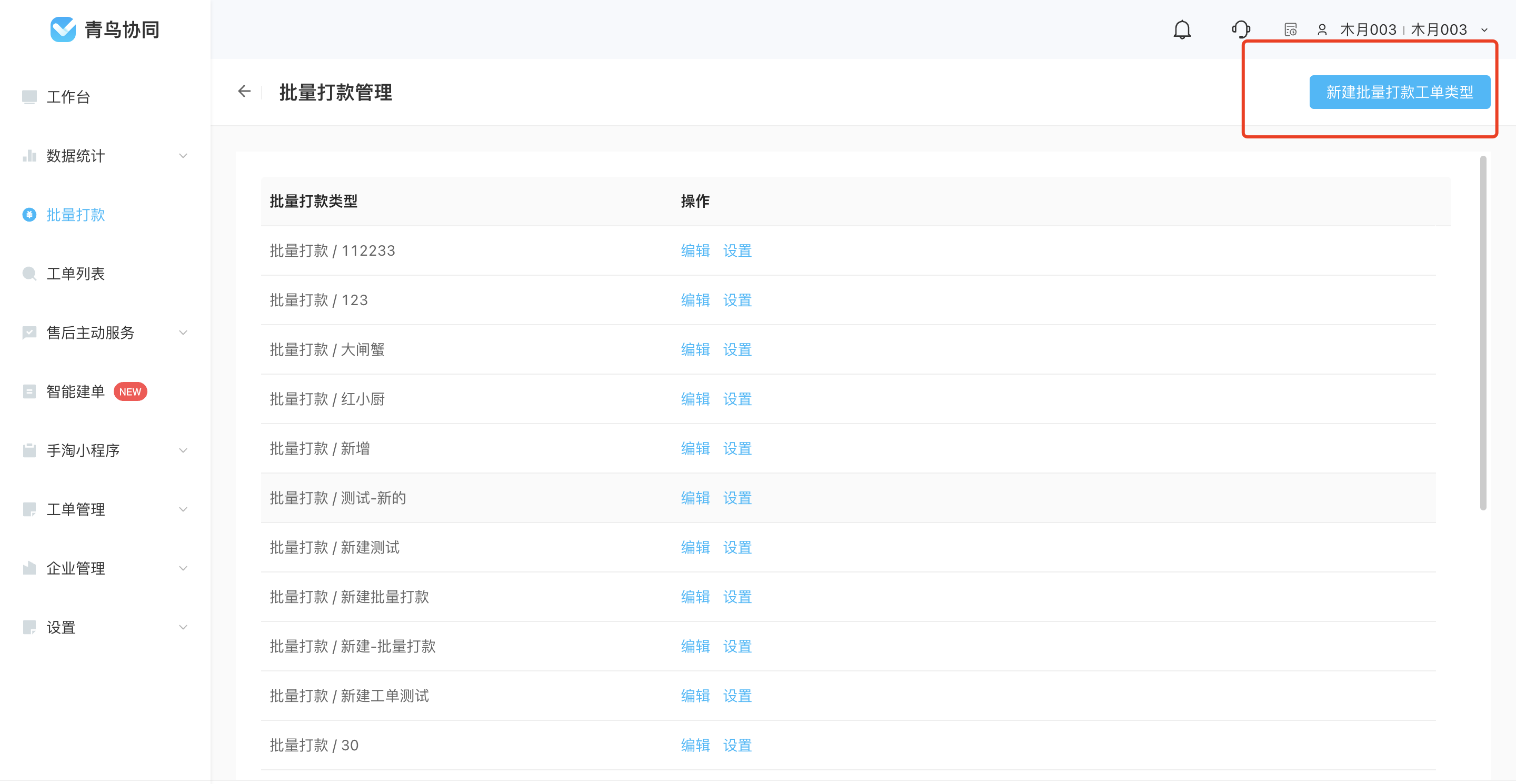This screenshot has width=1516, height=784.
Task: Open settings for 新建工单测试 row
Action: click(737, 695)
